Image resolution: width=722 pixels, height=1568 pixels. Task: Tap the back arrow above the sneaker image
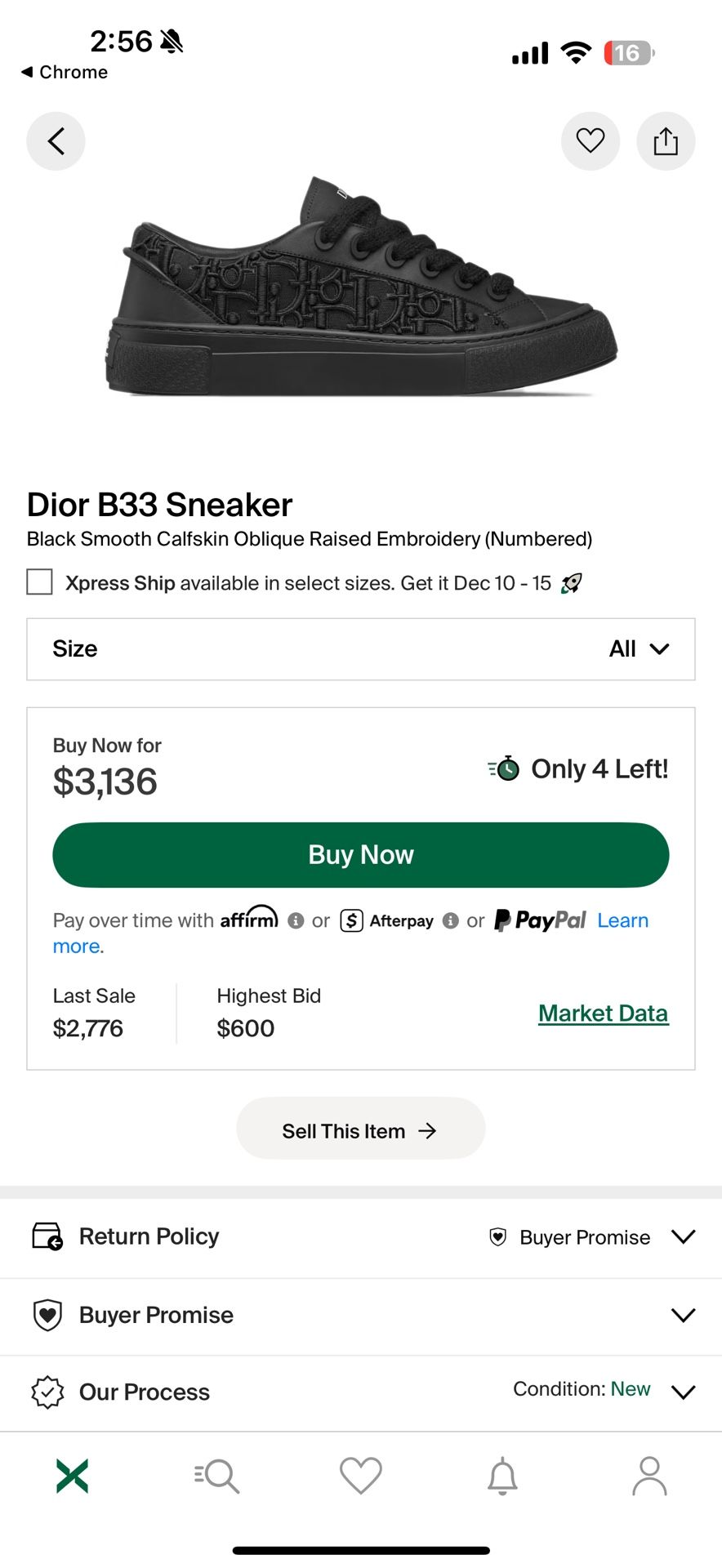pos(56,140)
